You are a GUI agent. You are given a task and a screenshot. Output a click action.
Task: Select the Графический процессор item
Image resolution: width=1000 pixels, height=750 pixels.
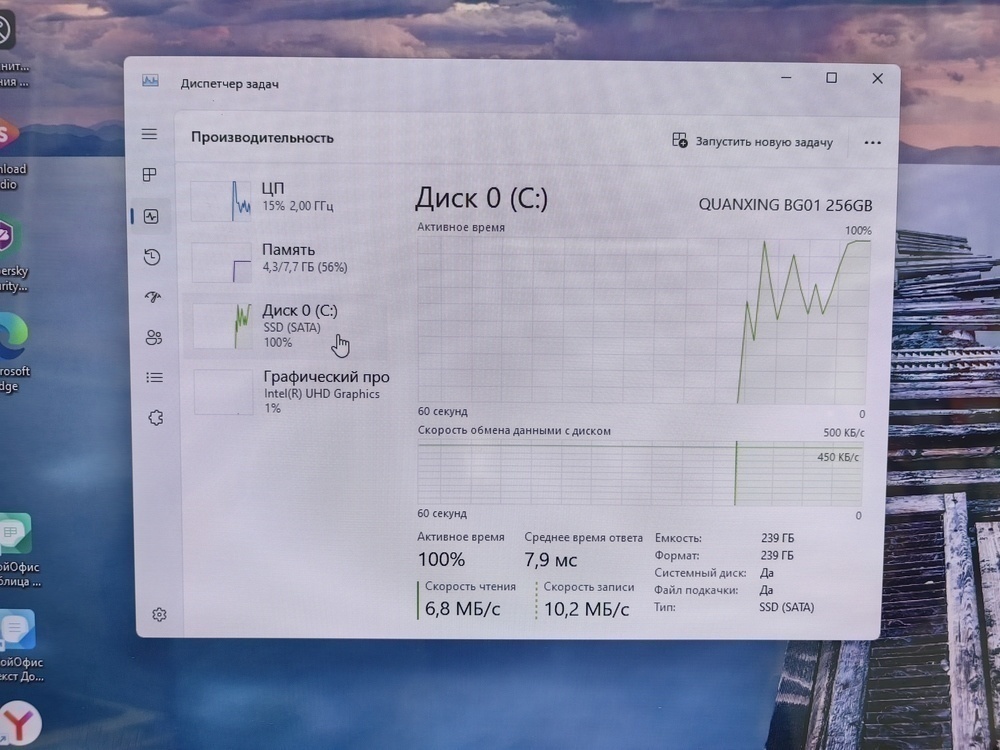tap(290, 391)
